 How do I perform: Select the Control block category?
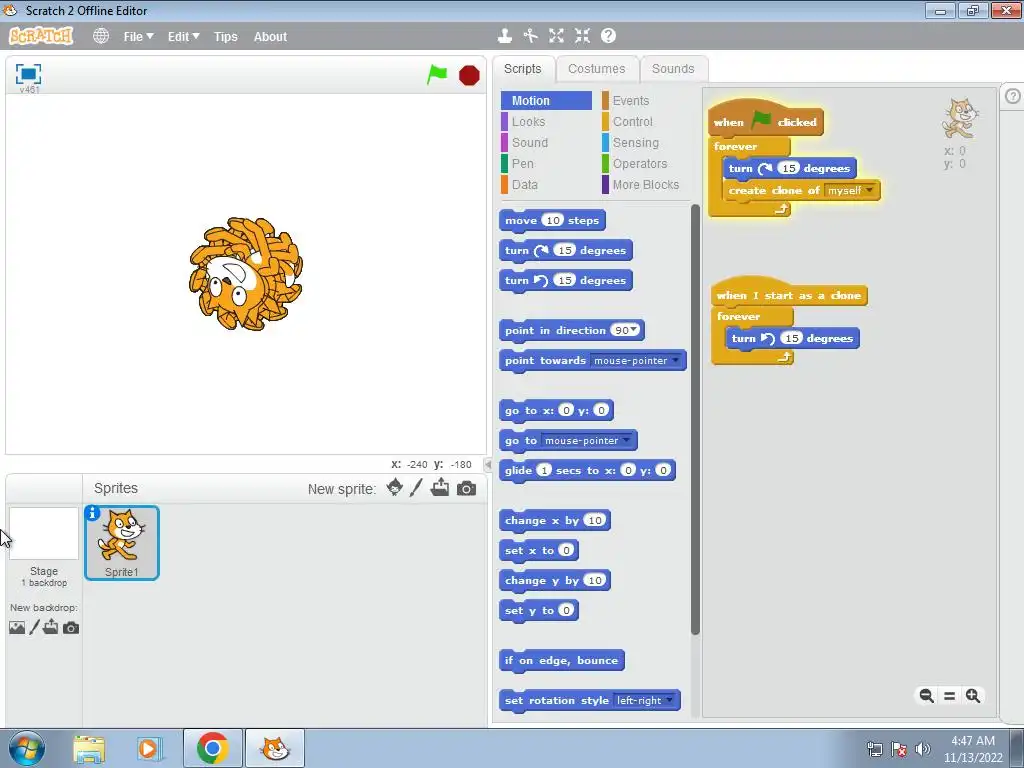[632, 121]
